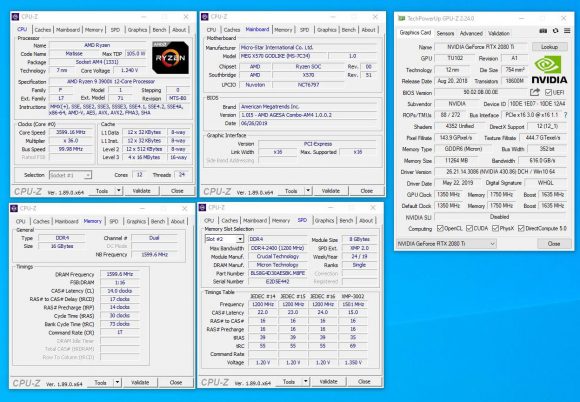Switch to Caches tab in processor window
The height and width of the screenshot is (402, 580).
[43, 30]
